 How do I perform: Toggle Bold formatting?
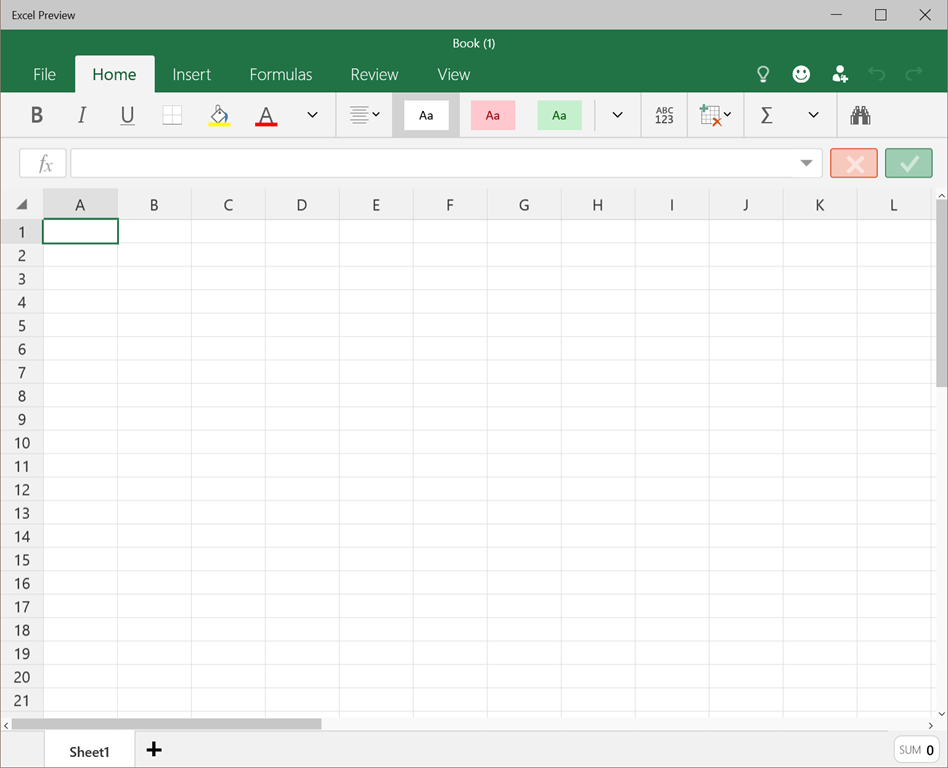click(x=37, y=115)
